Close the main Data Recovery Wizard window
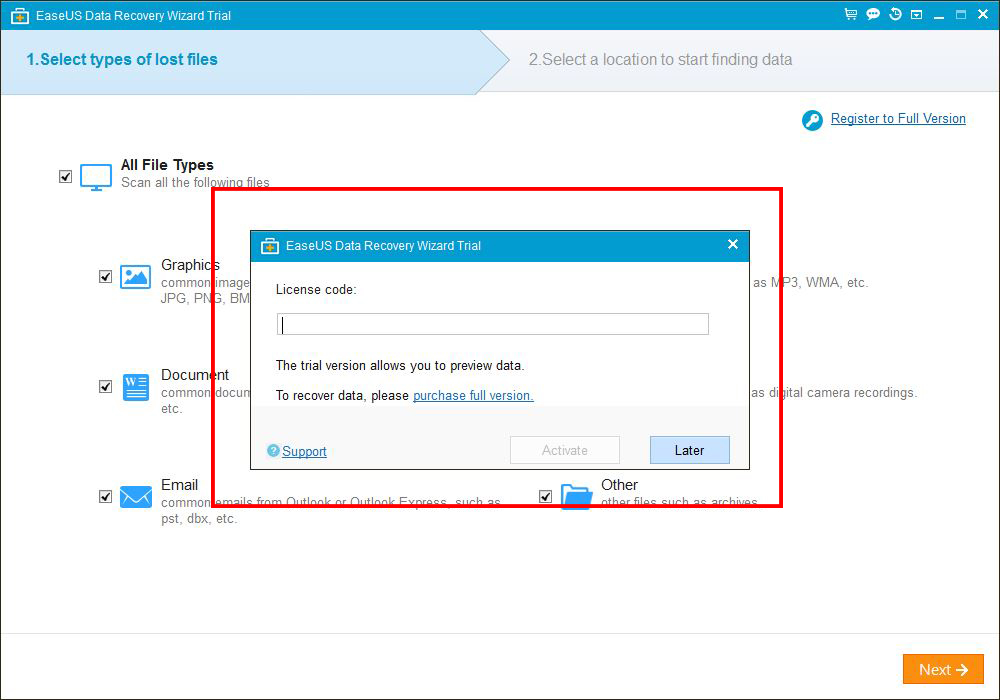 (x=983, y=14)
